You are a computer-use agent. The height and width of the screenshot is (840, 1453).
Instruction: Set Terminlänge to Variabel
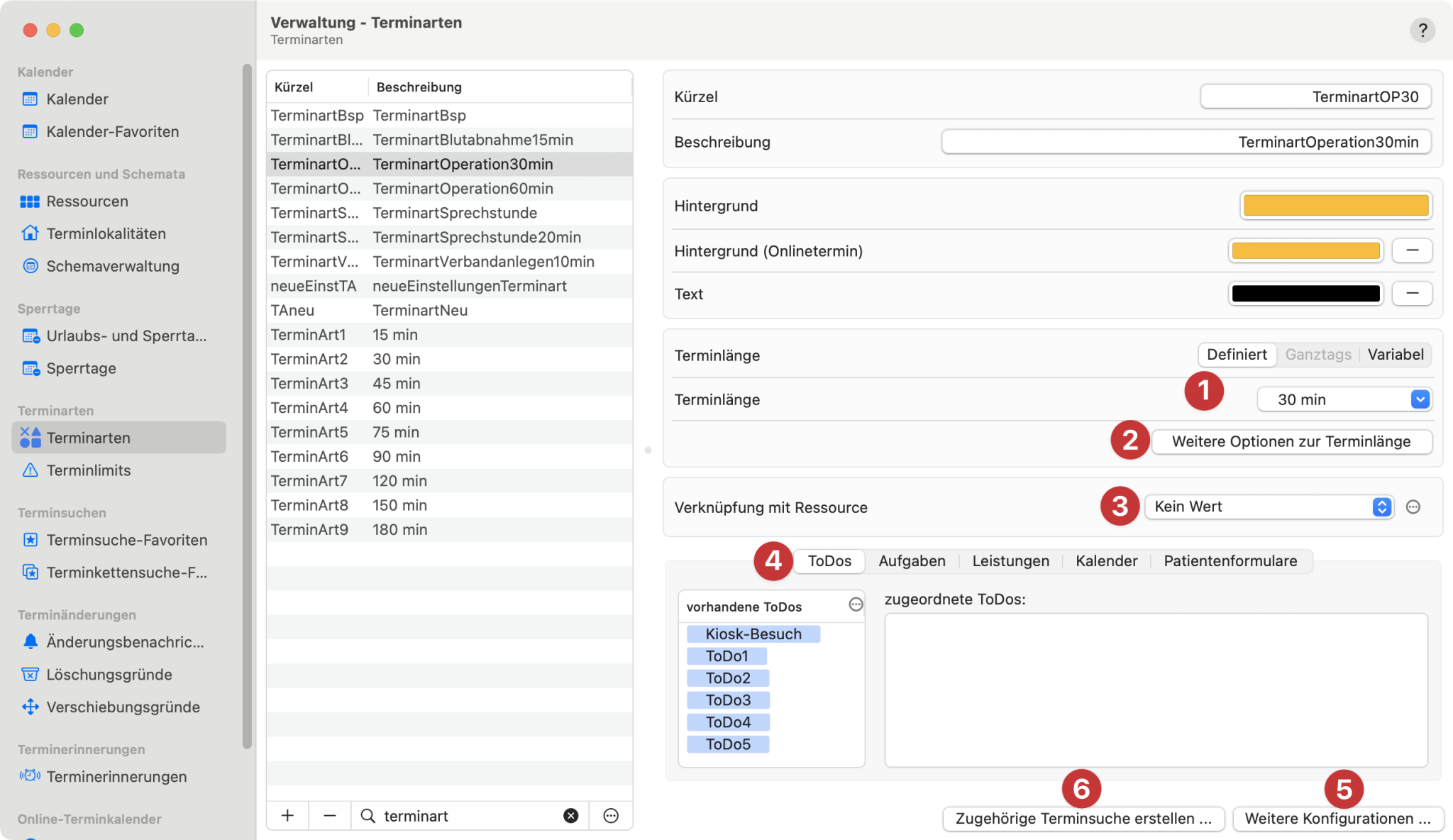pos(1396,354)
